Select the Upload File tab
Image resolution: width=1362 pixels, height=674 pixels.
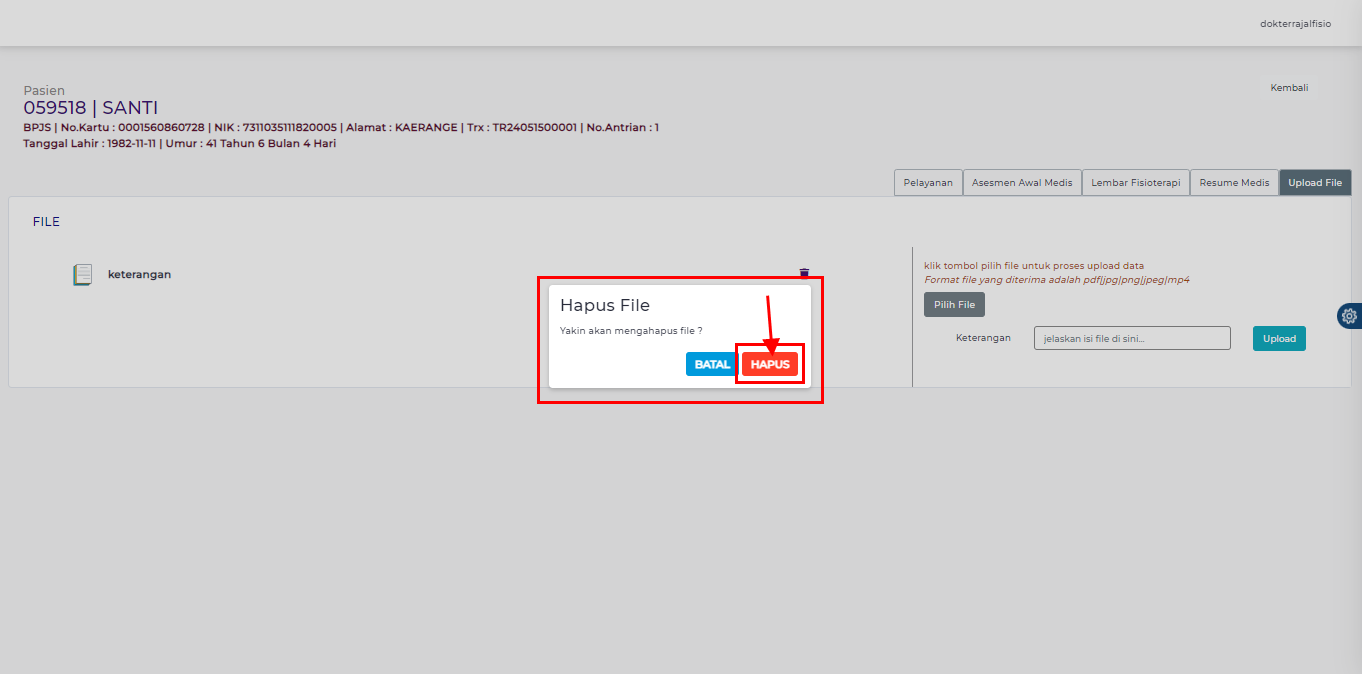point(1314,183)
